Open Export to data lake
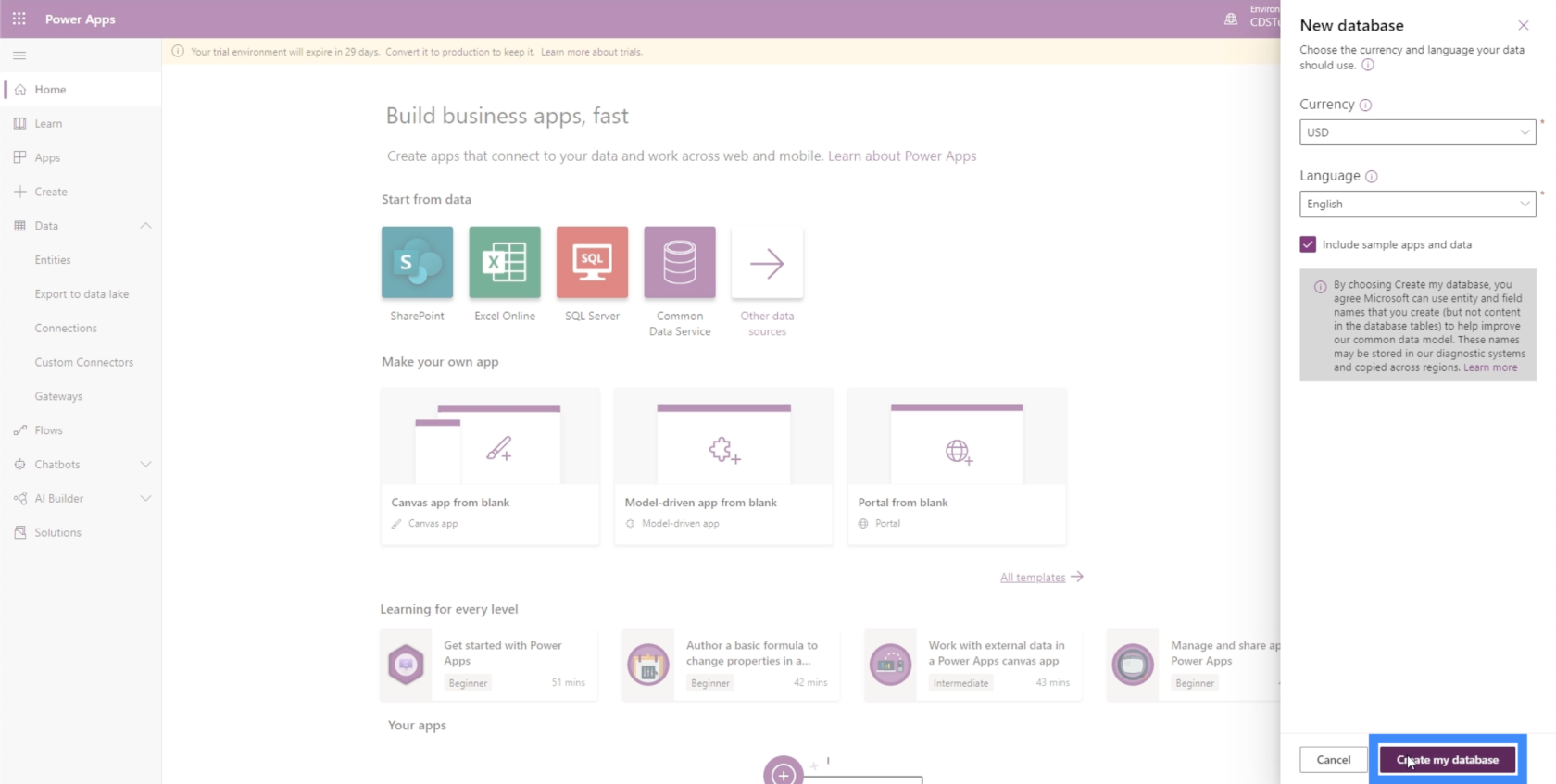 [x=82, y=294]
